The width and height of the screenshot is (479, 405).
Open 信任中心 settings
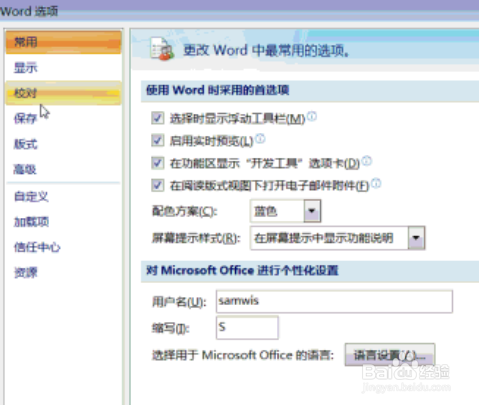coord(63,247)
